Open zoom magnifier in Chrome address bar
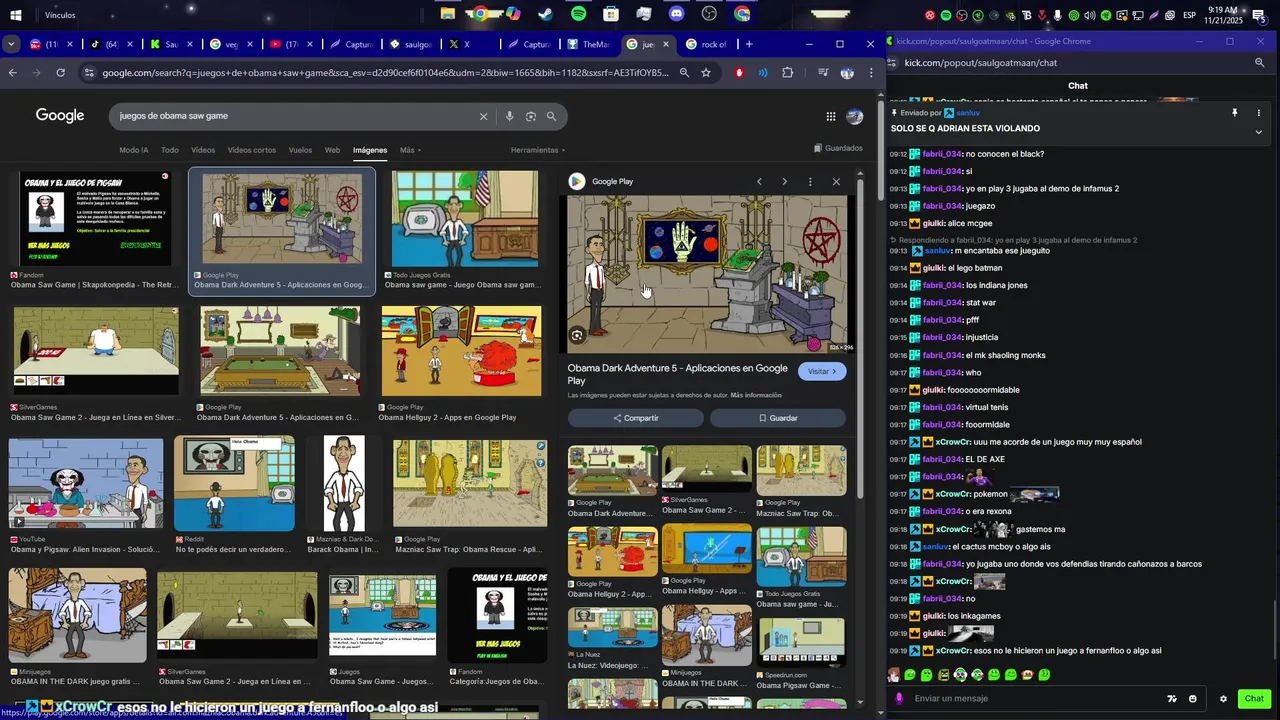Image resolution: width=1280 pixels, height=720 pixels. (x=684, y=73)
